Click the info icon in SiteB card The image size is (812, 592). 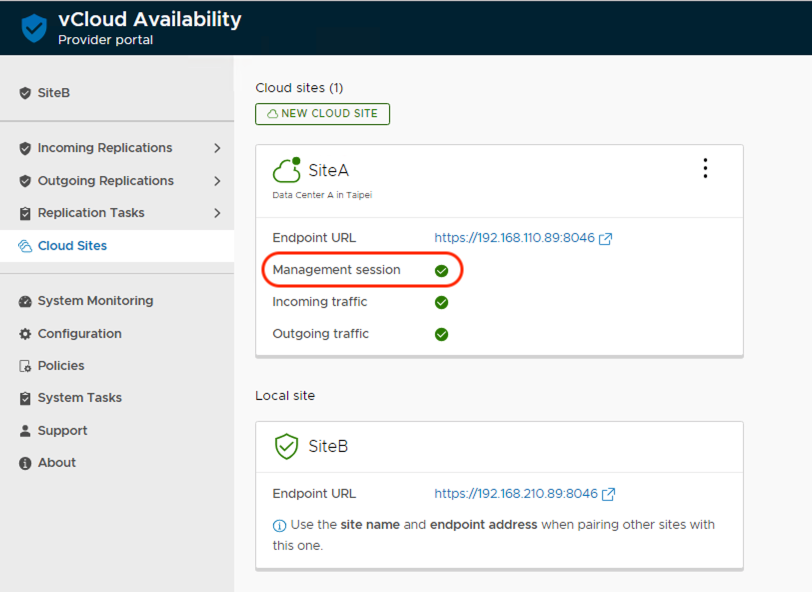(x=280, y=525)
